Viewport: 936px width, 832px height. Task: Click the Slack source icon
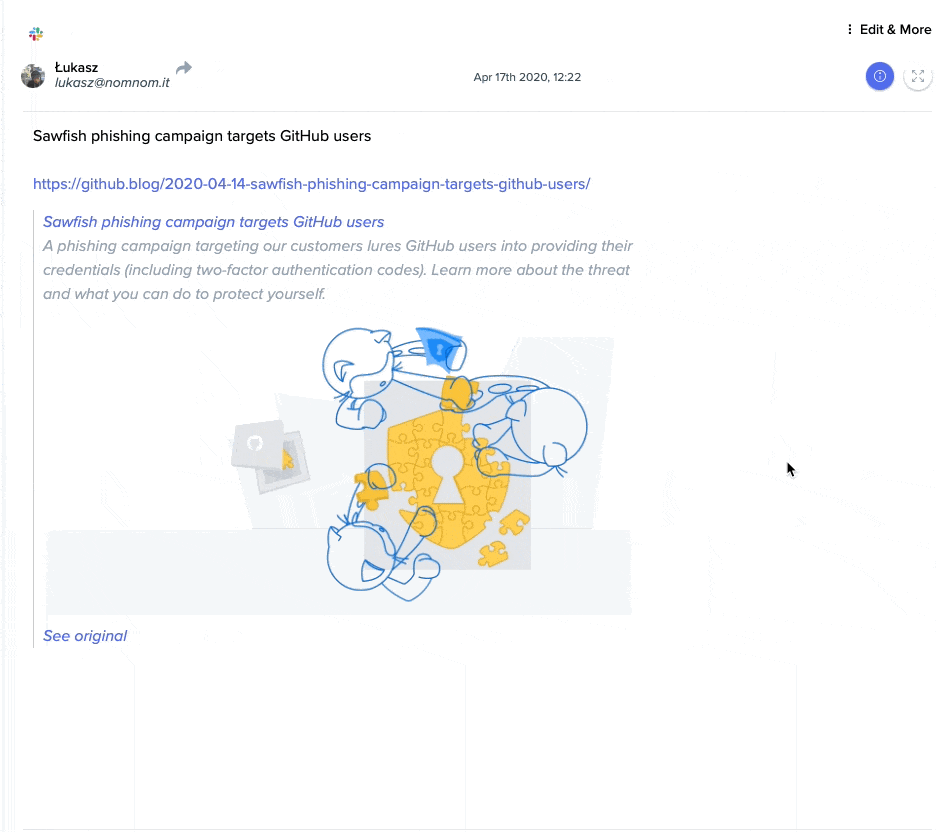(x=36, y=33)
